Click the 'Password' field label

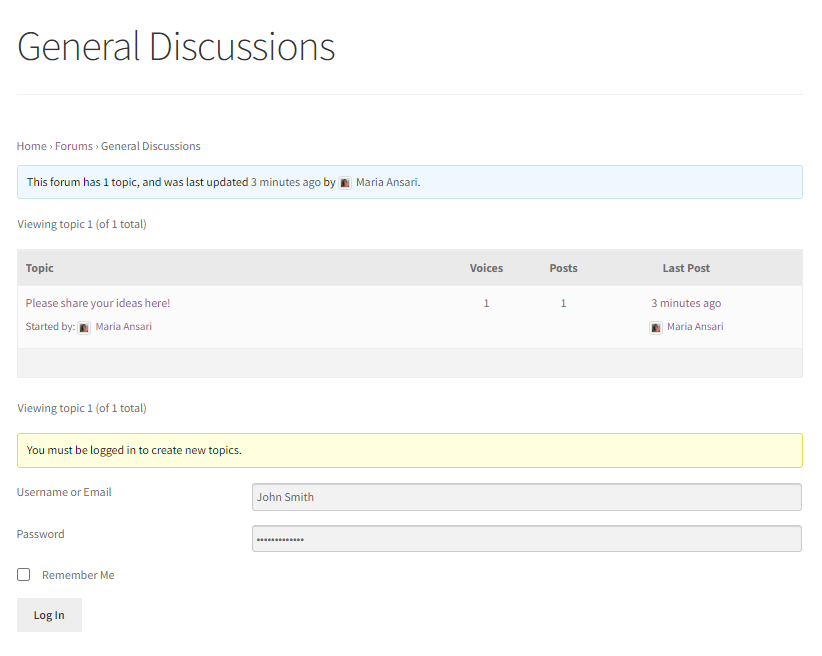point(40,534)
